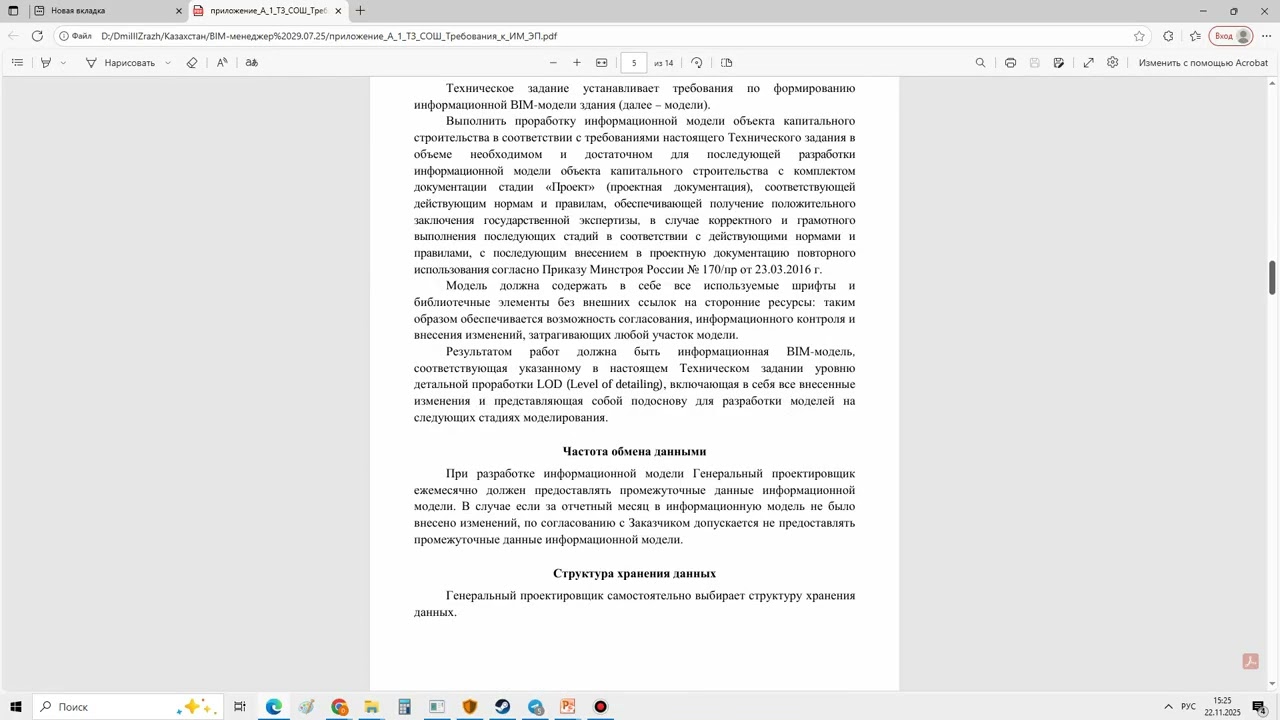The image size is (1280, 720).
Task: Go back to previous page
Action: coord(13,36)
